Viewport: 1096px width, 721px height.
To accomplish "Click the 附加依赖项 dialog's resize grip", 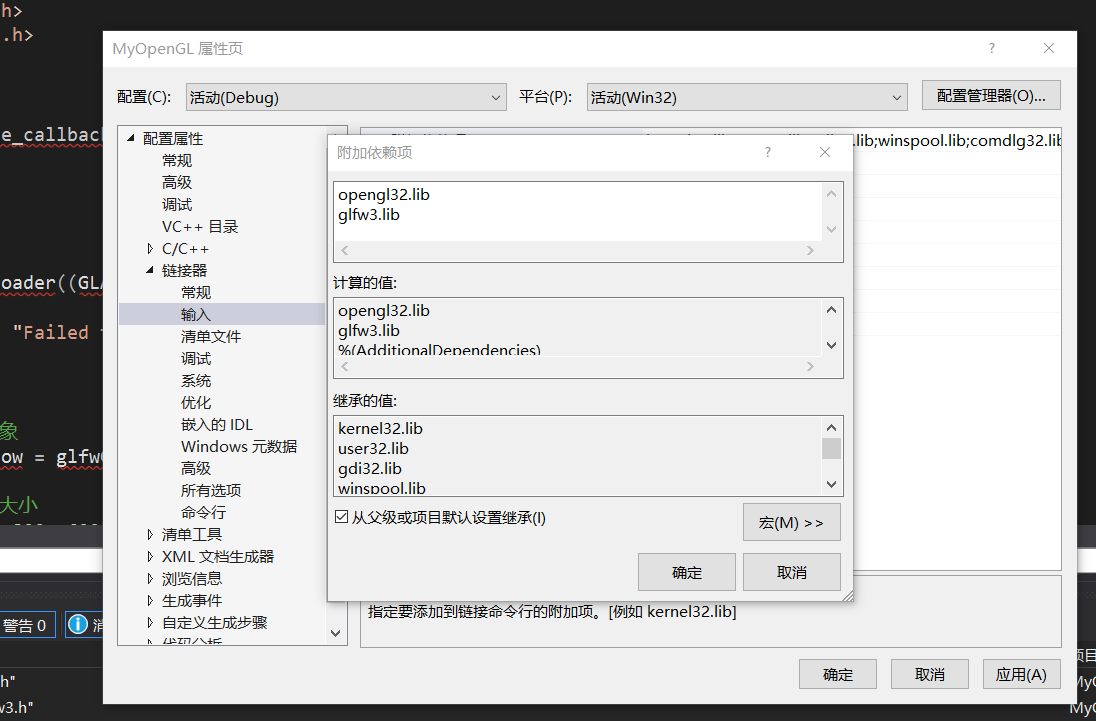I will (x=847, y=595).
